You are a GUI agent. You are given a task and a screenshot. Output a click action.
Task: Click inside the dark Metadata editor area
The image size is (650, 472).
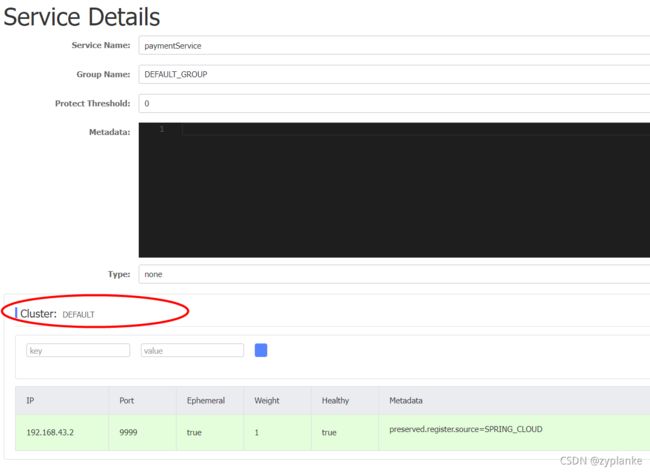click(394, 190)
